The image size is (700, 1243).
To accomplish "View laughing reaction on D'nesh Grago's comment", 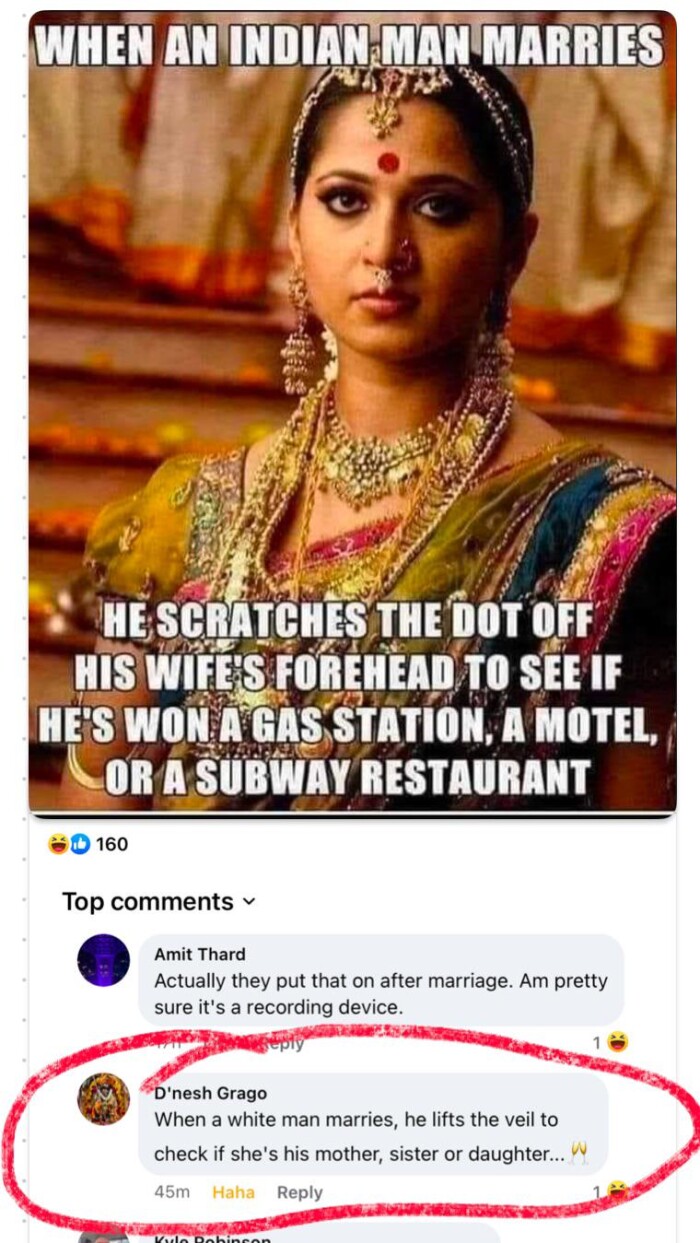I will [x=618, y=1190].
